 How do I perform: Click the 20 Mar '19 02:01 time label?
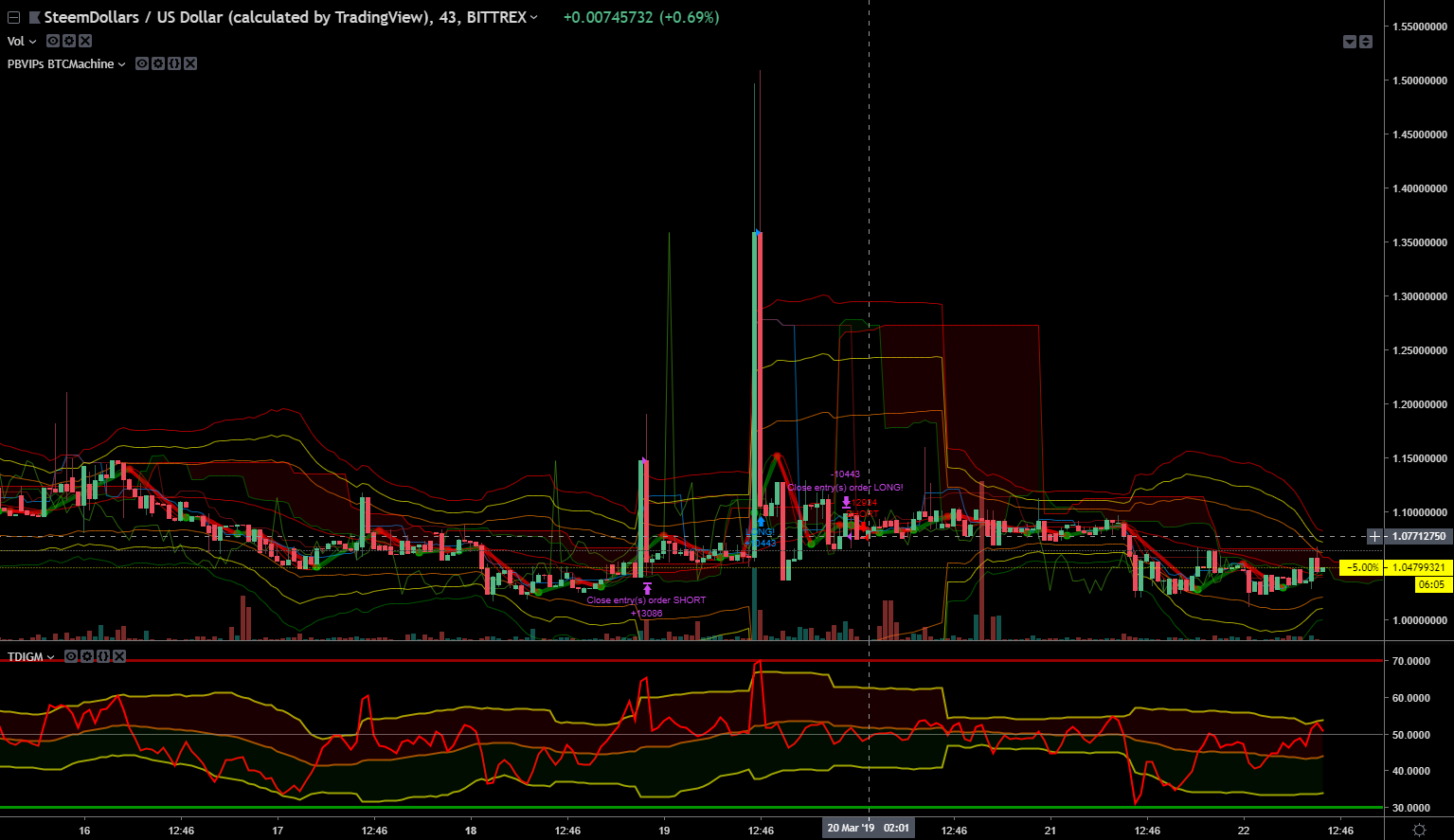coord(869,829)
